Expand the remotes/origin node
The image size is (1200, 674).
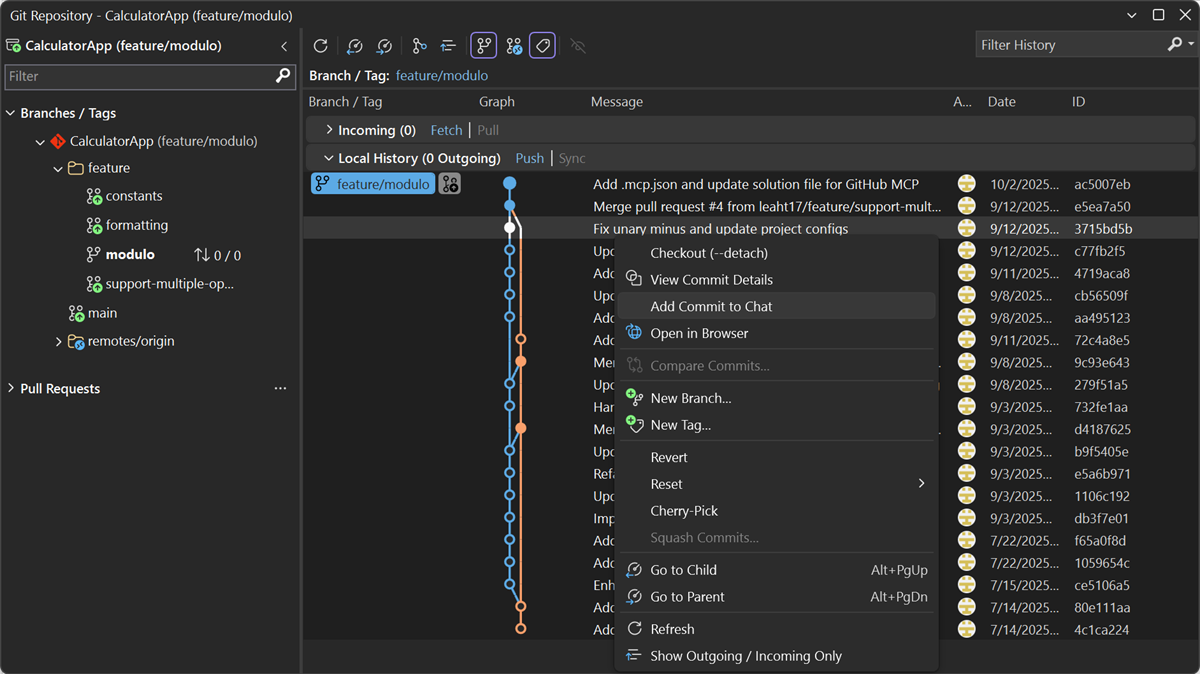pos(58,341)
